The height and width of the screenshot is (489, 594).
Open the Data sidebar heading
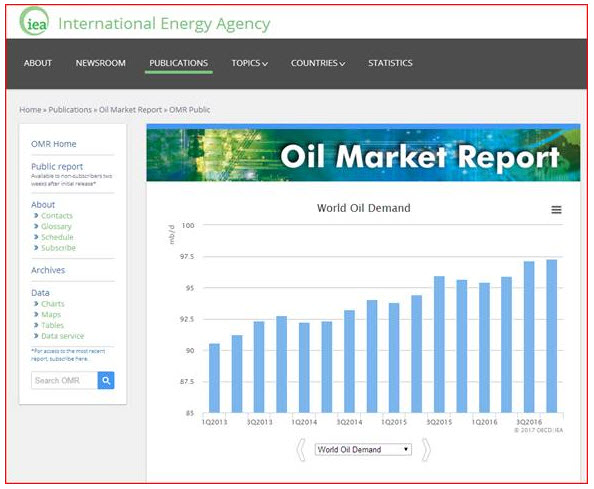[x=40, y=293]
